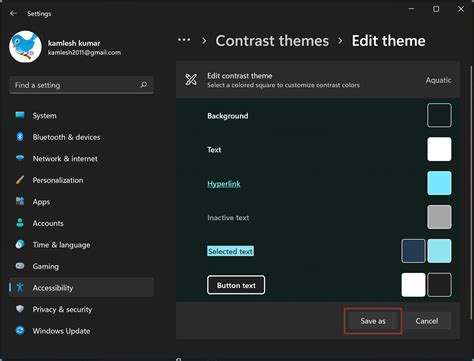This screenshot has height=361, width=474.
Task: Select Gaming in the sidebar
Action: pos(82,266)
